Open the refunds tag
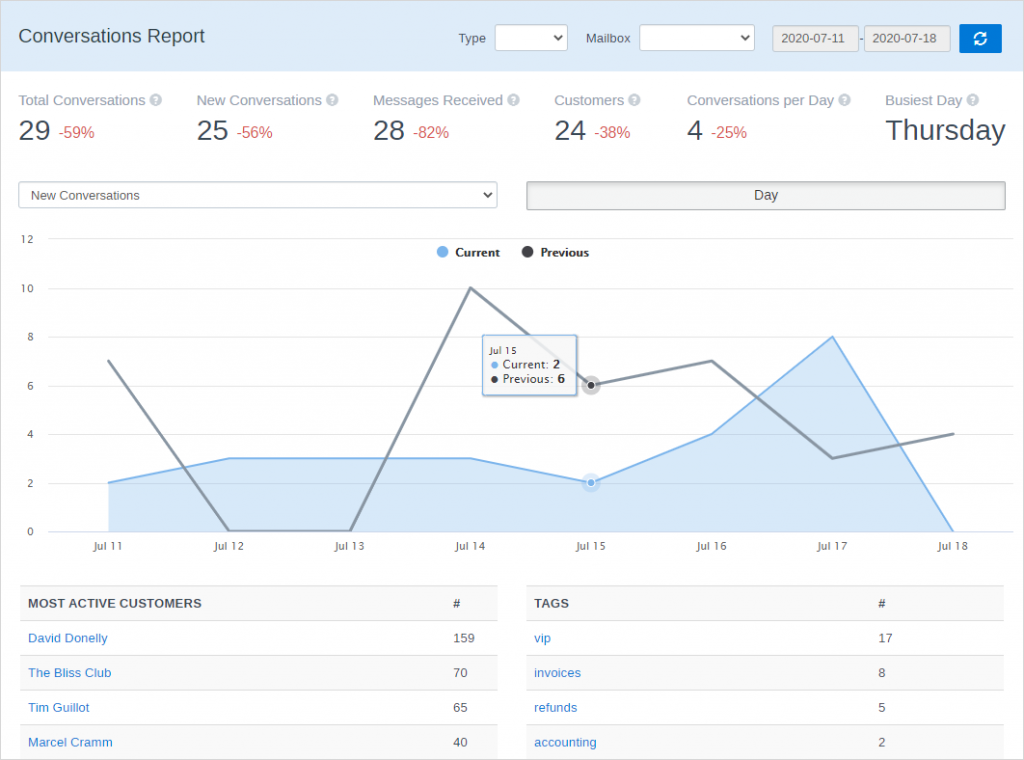This screenshot has height=760, width=1024. pos(555,707)
